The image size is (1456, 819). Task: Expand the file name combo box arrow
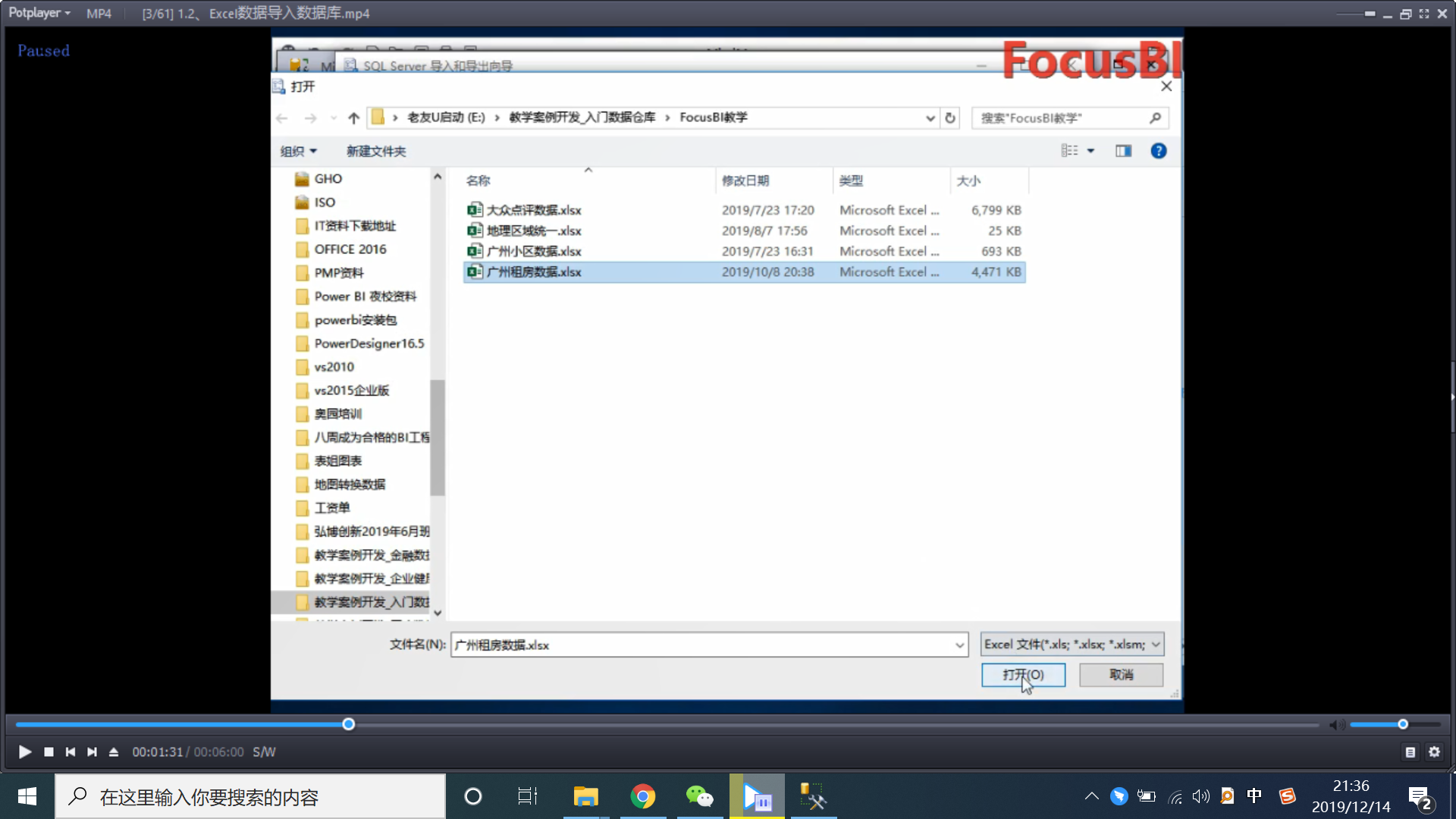coord(959,645)
